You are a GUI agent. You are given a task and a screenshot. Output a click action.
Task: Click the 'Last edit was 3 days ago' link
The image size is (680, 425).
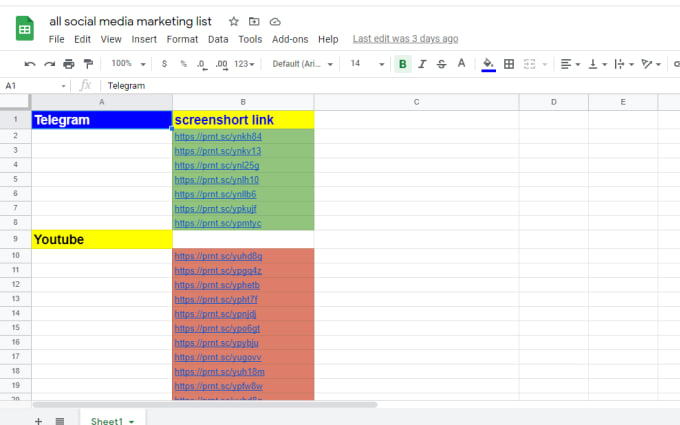[x=405, y=39]
